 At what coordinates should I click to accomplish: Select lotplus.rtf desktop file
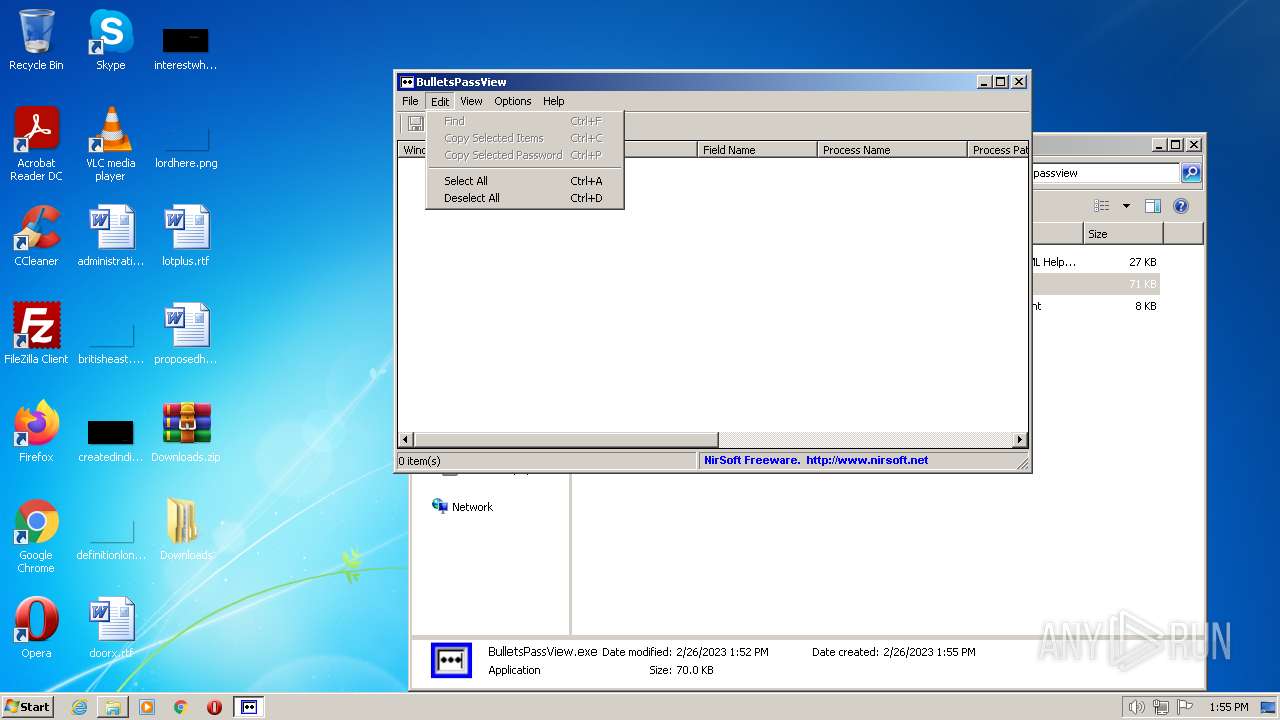pos(185,237)
